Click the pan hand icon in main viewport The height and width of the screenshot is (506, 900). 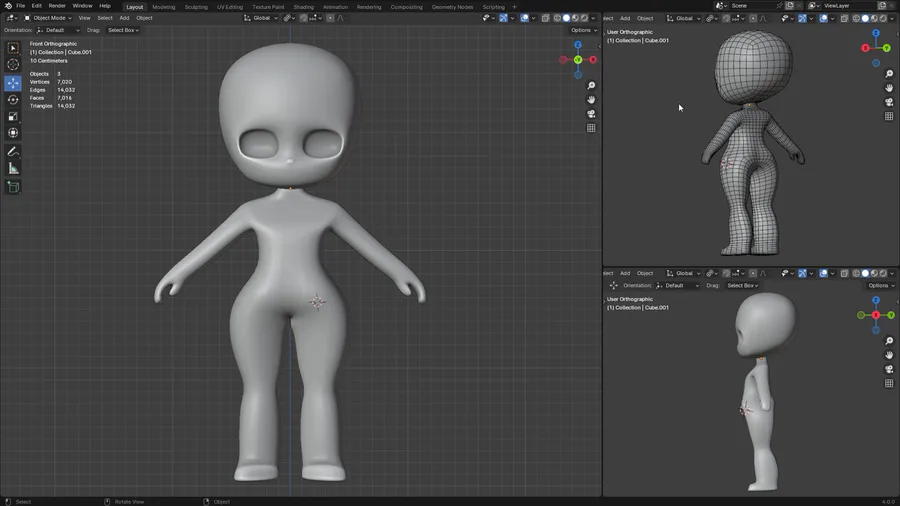coord(591,100)
